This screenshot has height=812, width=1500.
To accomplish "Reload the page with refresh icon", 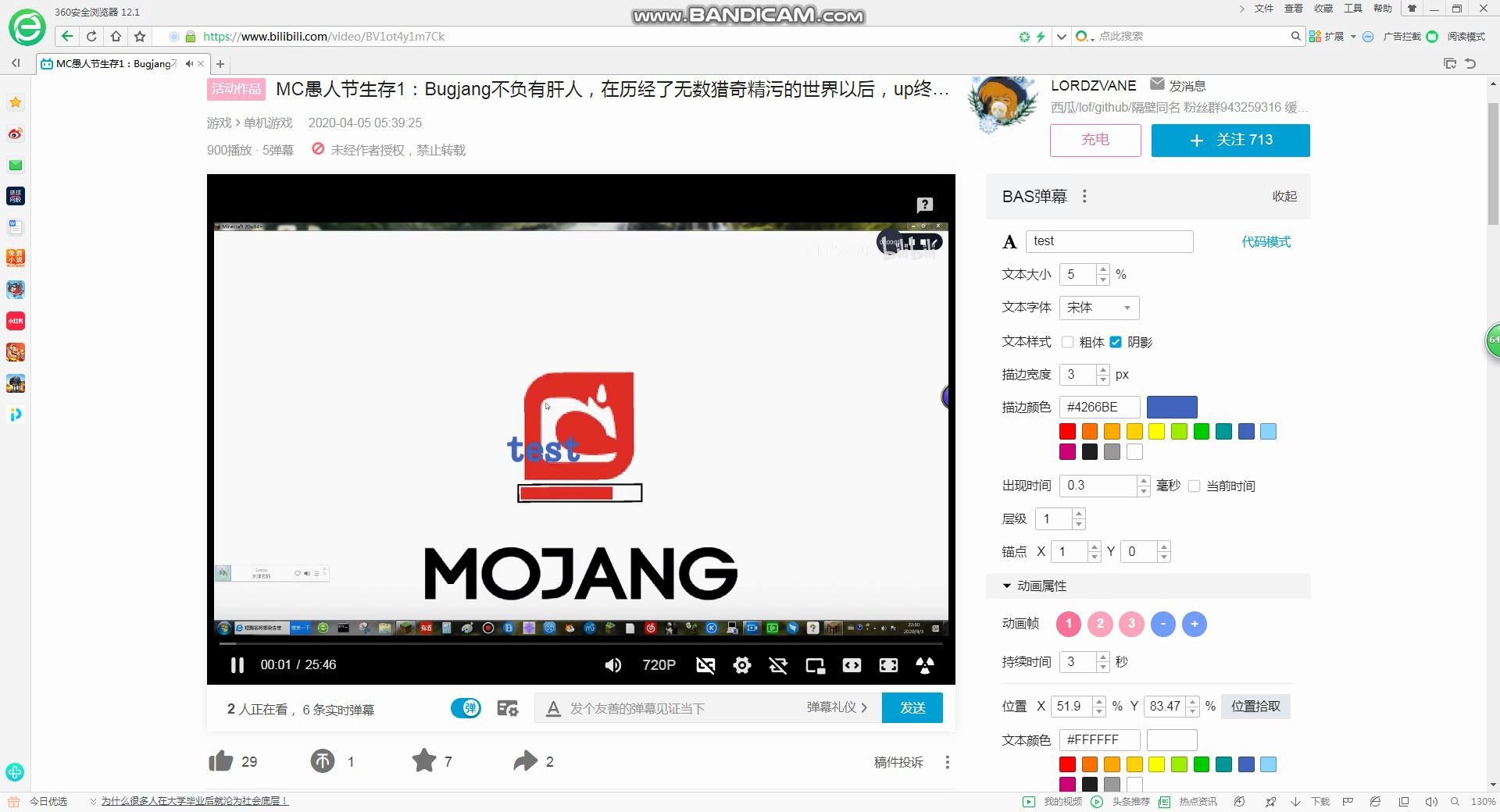I will tap(91, 36).
